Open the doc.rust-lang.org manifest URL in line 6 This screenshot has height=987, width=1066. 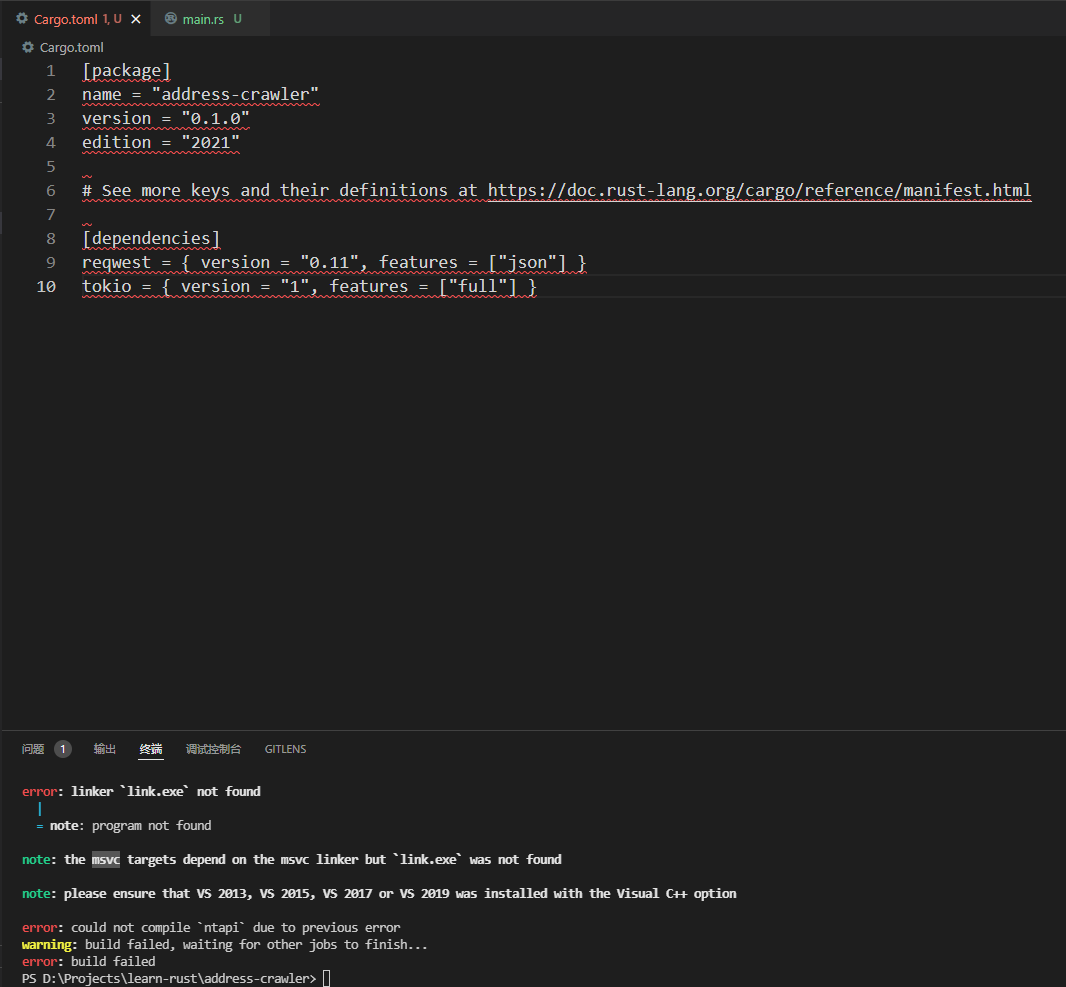[759, 190]
